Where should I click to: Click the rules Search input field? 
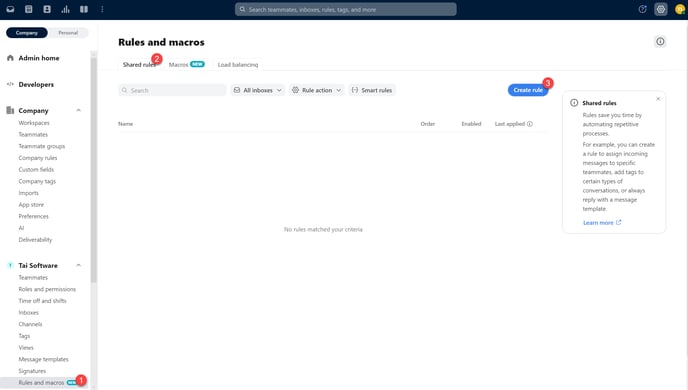click(x=172, y=90)
